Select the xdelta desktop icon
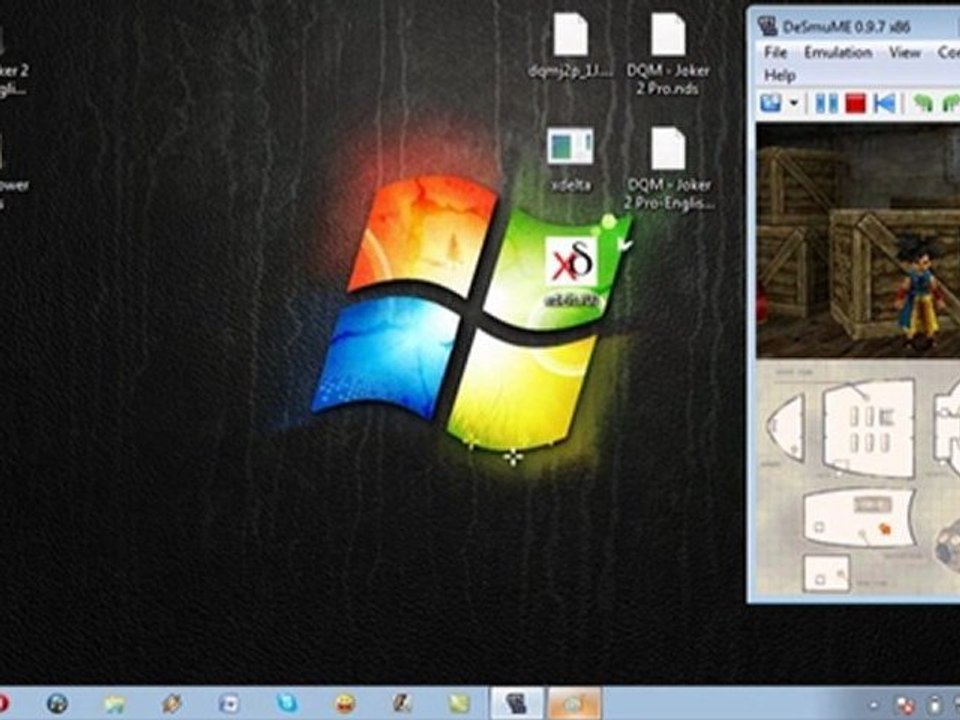 pyautogui.click(x=571, y=159)
